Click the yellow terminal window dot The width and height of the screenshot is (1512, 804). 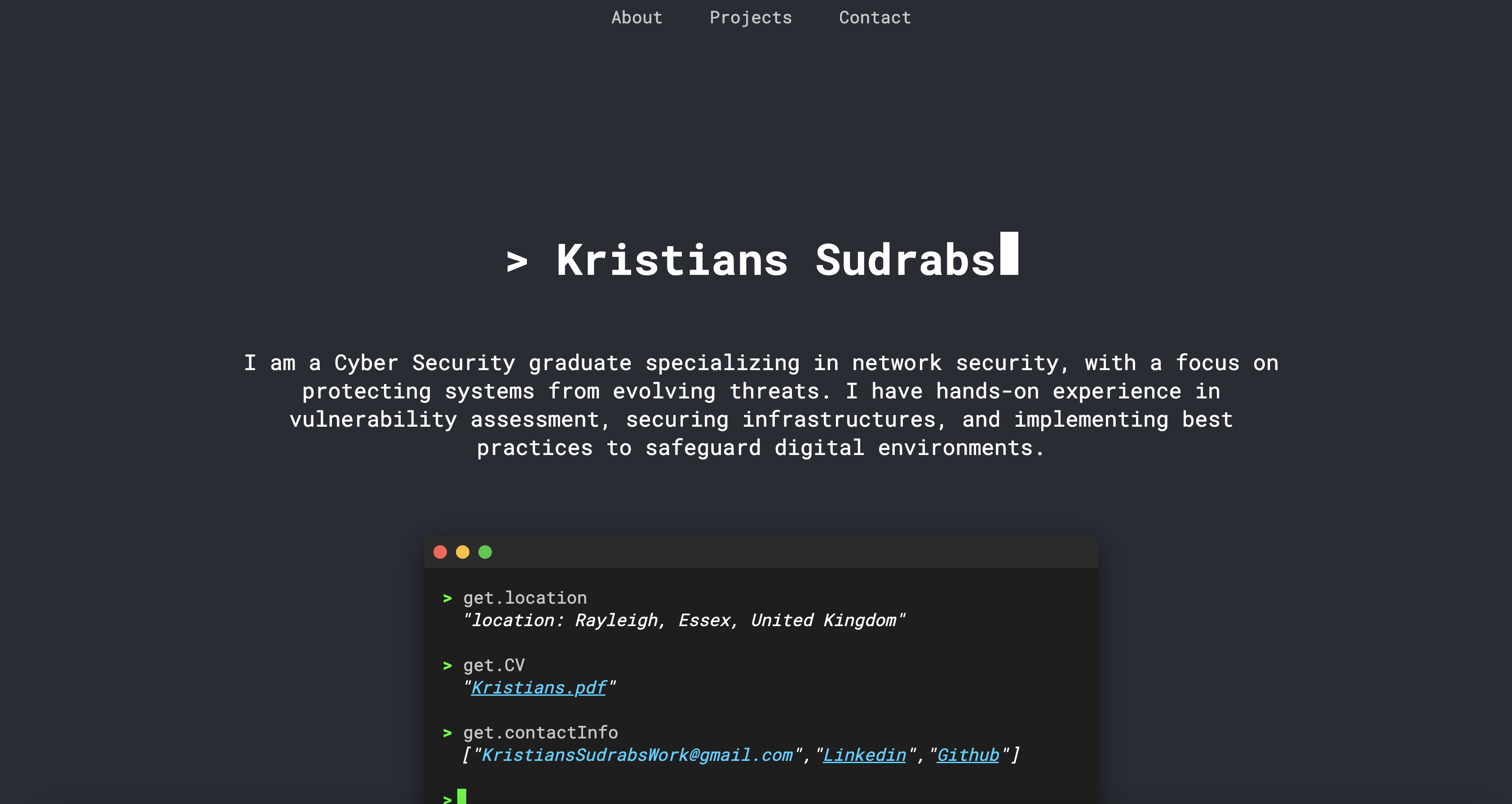click(463, 552)
